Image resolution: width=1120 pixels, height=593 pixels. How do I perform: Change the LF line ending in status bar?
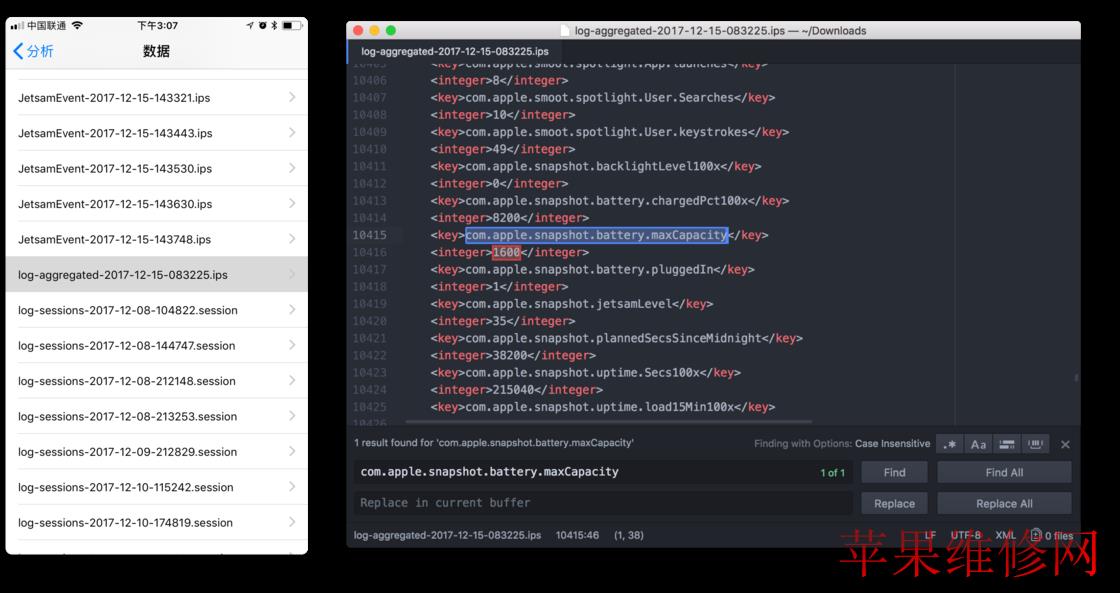[930, 535]
